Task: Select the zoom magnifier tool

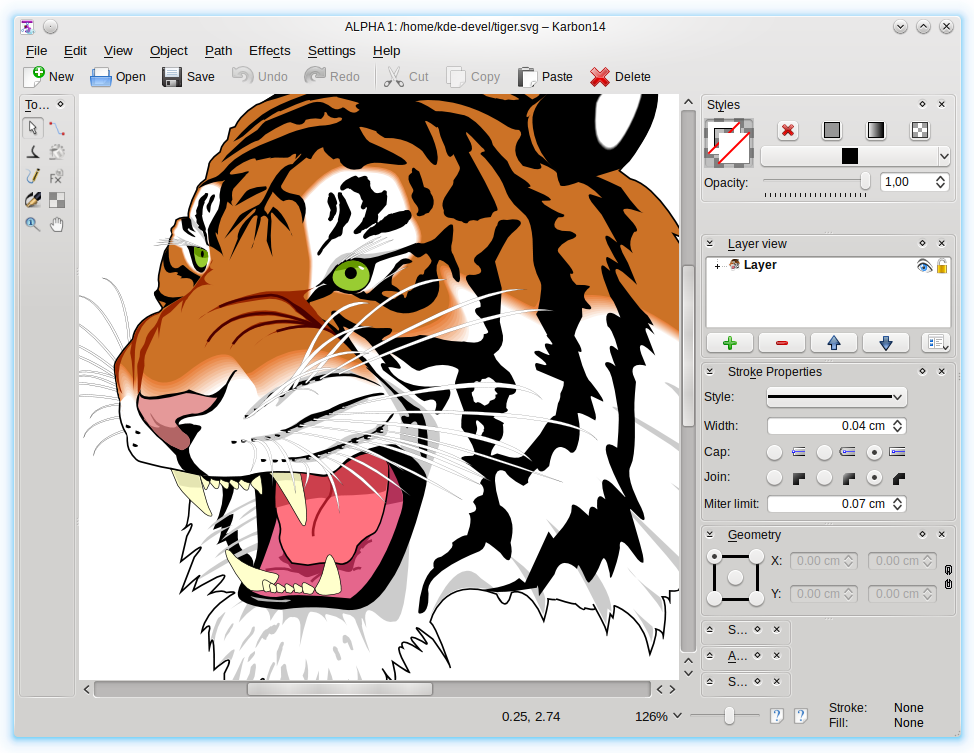Action: tap(33, 224)
